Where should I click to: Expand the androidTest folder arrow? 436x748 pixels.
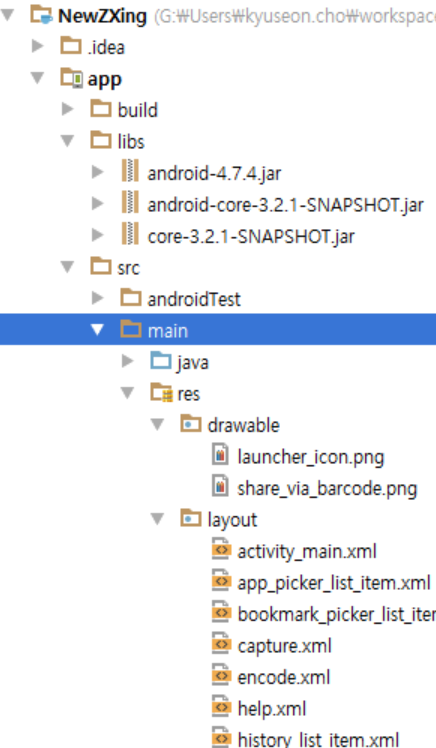tap(97, 298)
